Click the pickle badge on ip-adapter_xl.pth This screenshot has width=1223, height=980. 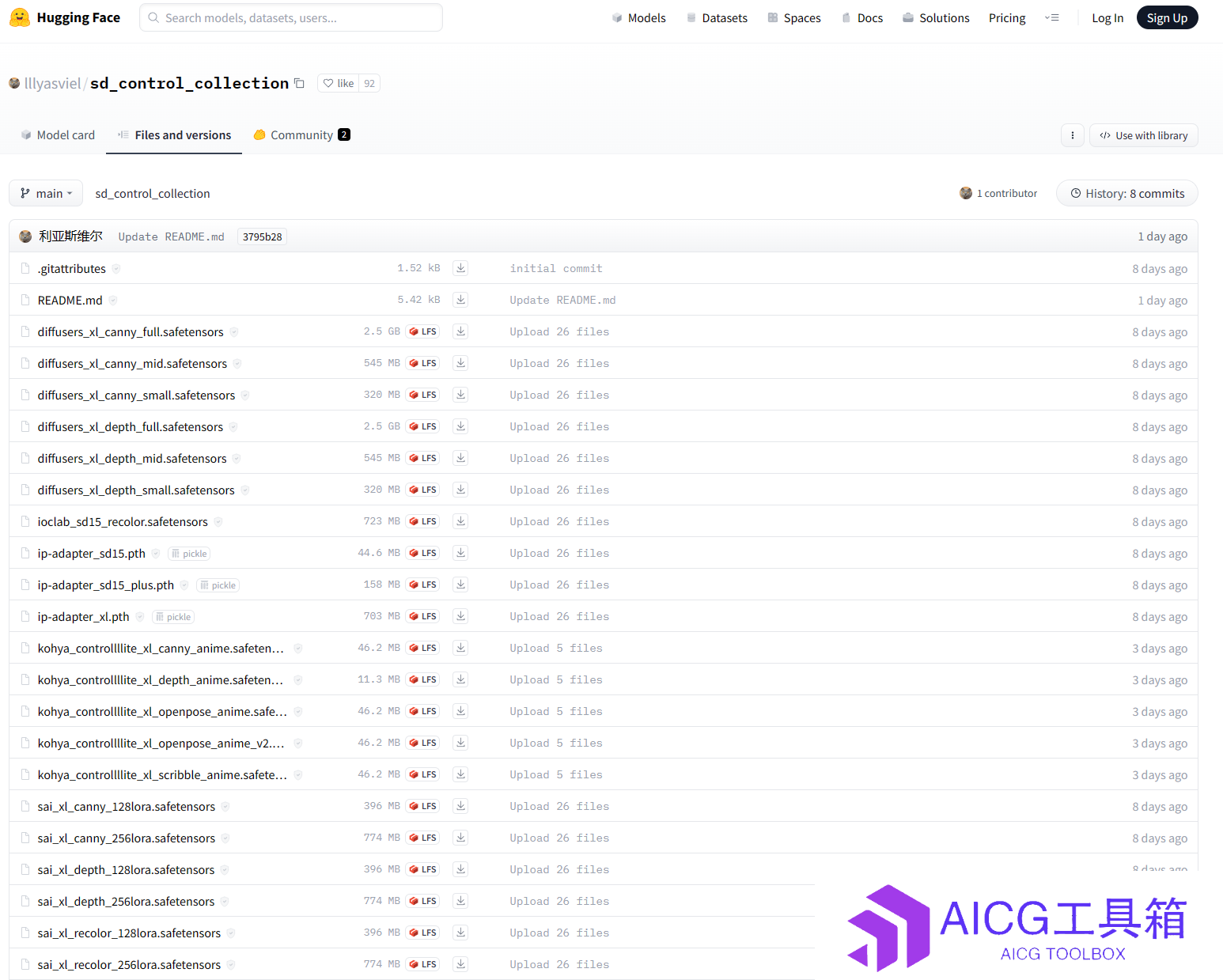pyautogui.click(x=173, y=617)
